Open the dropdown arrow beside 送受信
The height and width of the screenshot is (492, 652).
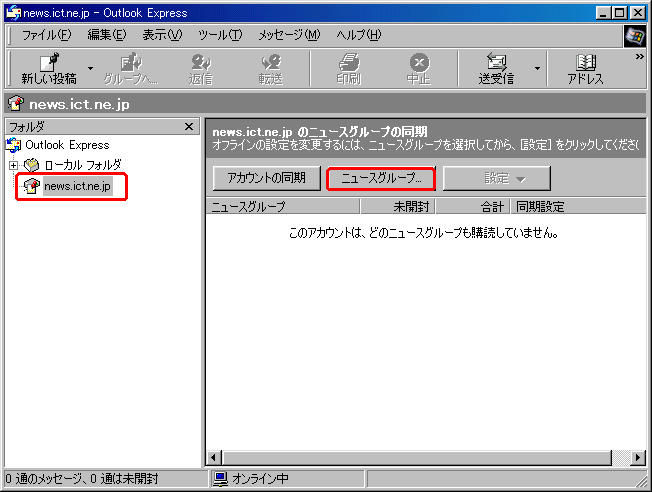click(x=537, y=69)
